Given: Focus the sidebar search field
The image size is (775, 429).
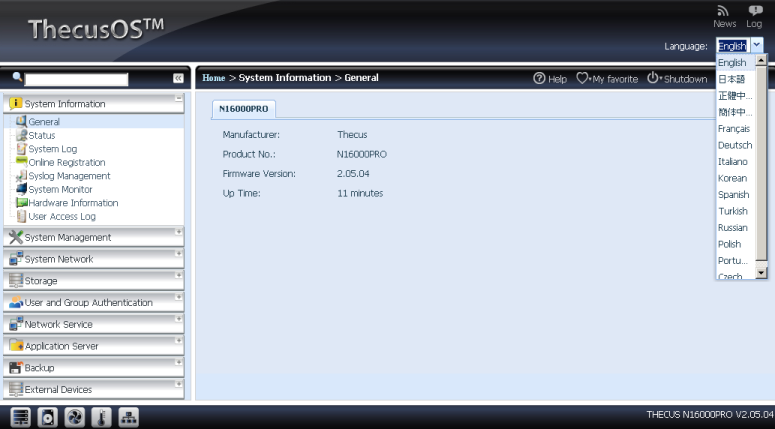Looking at the screenshot, I should (76, 79).
